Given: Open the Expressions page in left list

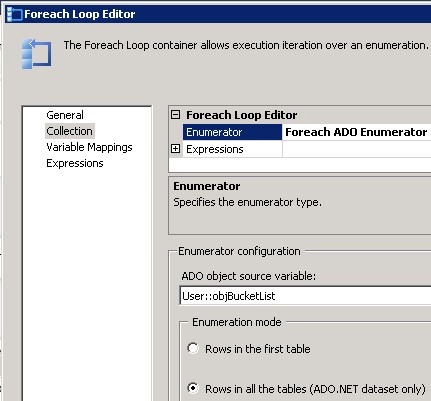Looking at the screenshot, I should tap(75, 163).
